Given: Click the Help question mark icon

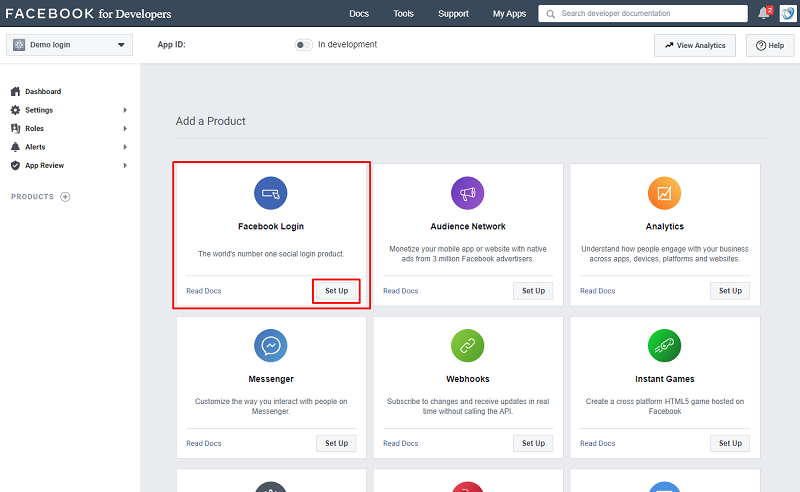Looking at the screenshot, I should 761,45.
